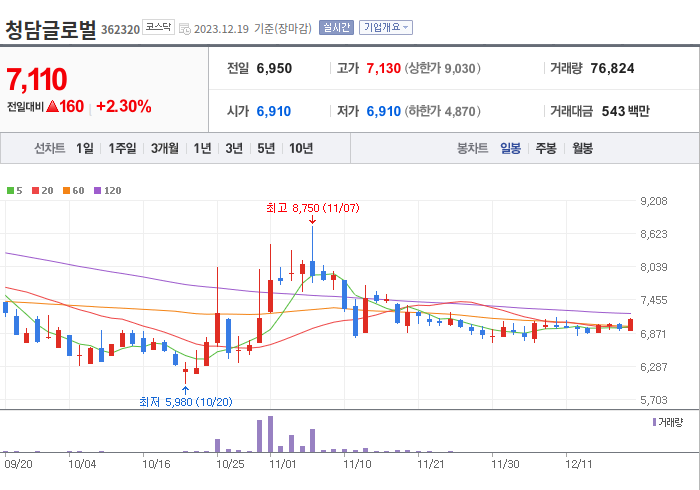This screenshot has width=700, height=490.
Task: Select the 3년 line chart tab
Action: pos(234,148)
